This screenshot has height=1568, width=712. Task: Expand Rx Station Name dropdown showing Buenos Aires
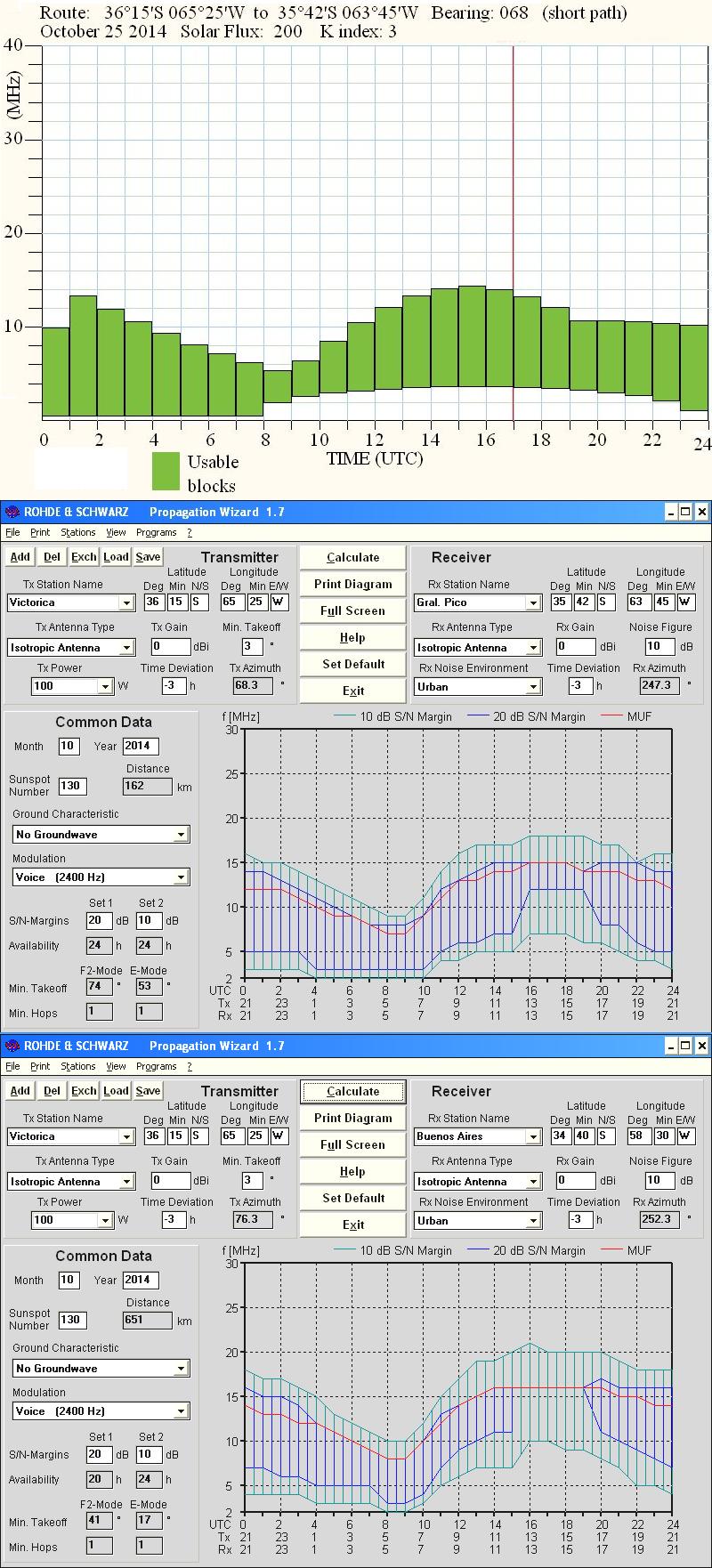(x=533, y=1137)
